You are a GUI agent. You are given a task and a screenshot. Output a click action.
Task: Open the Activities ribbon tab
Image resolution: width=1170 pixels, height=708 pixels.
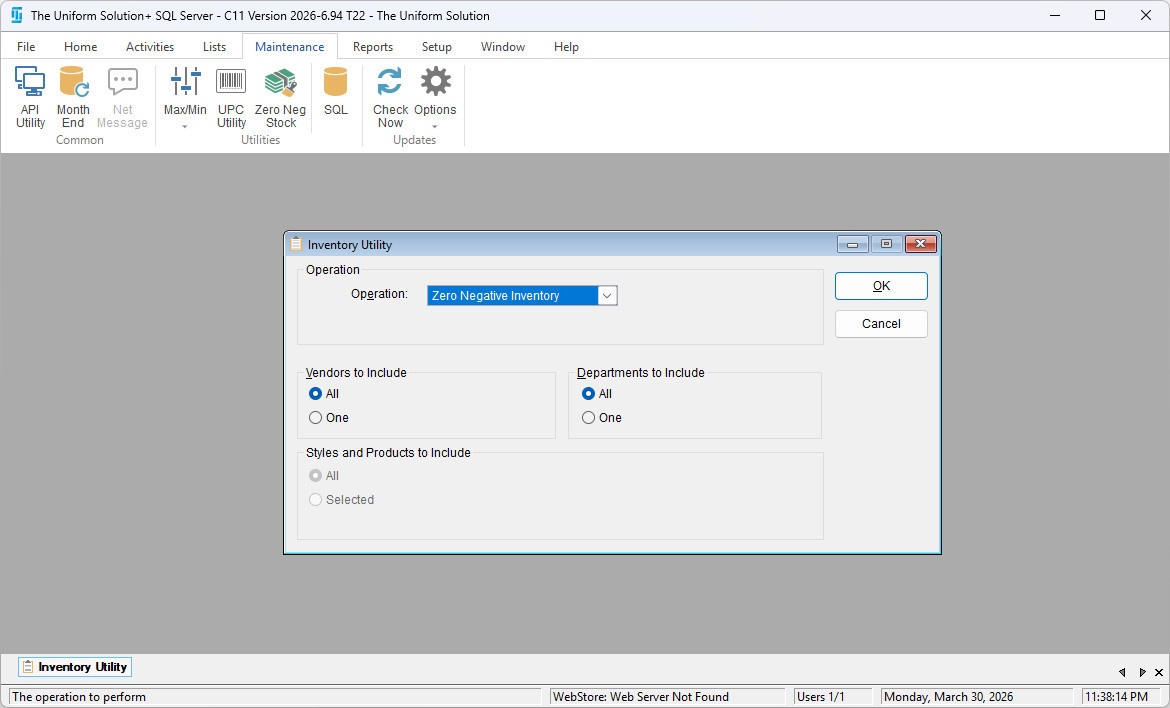click(x=150, y=47)
